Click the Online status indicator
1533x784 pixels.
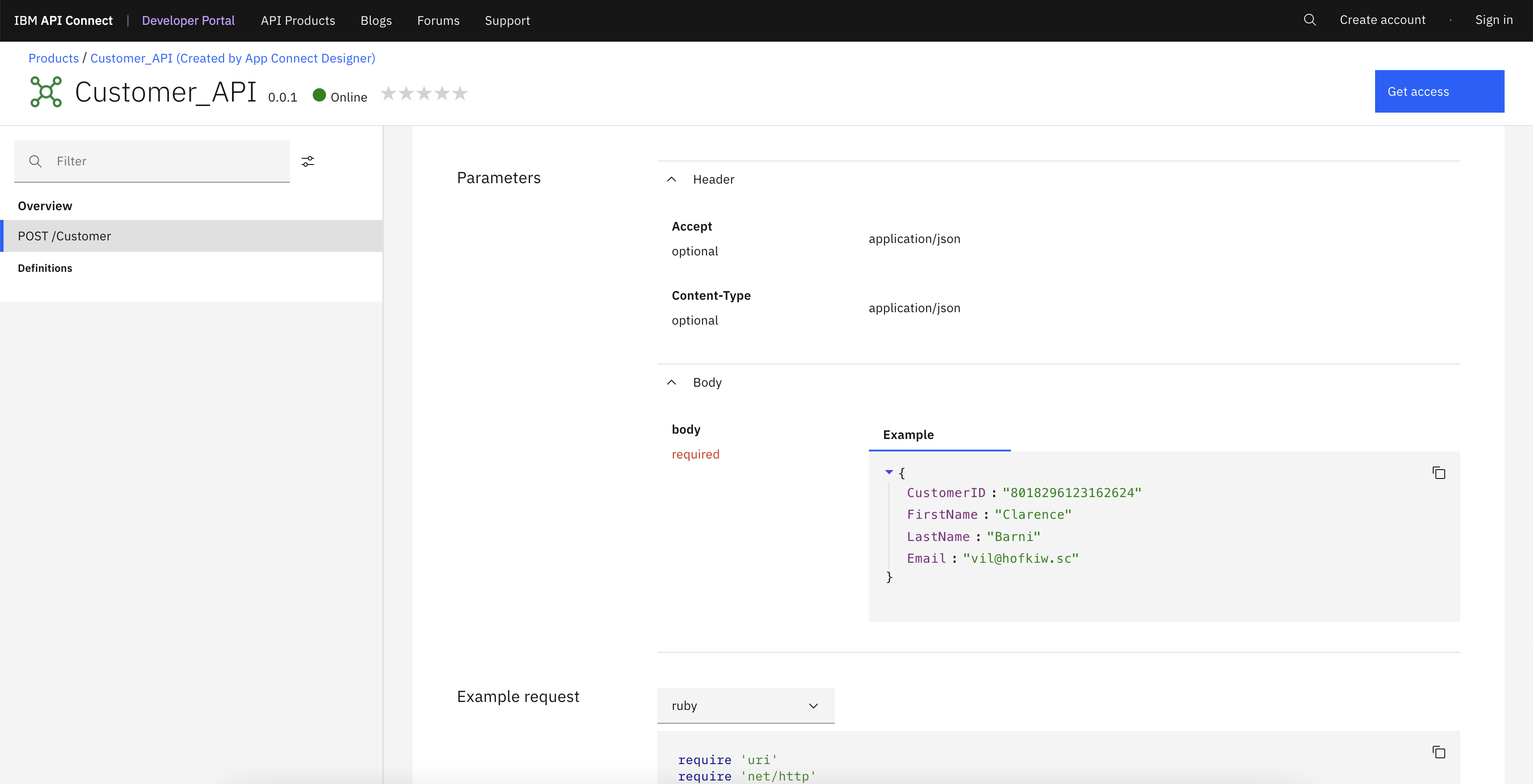click(x=340, y=96)
